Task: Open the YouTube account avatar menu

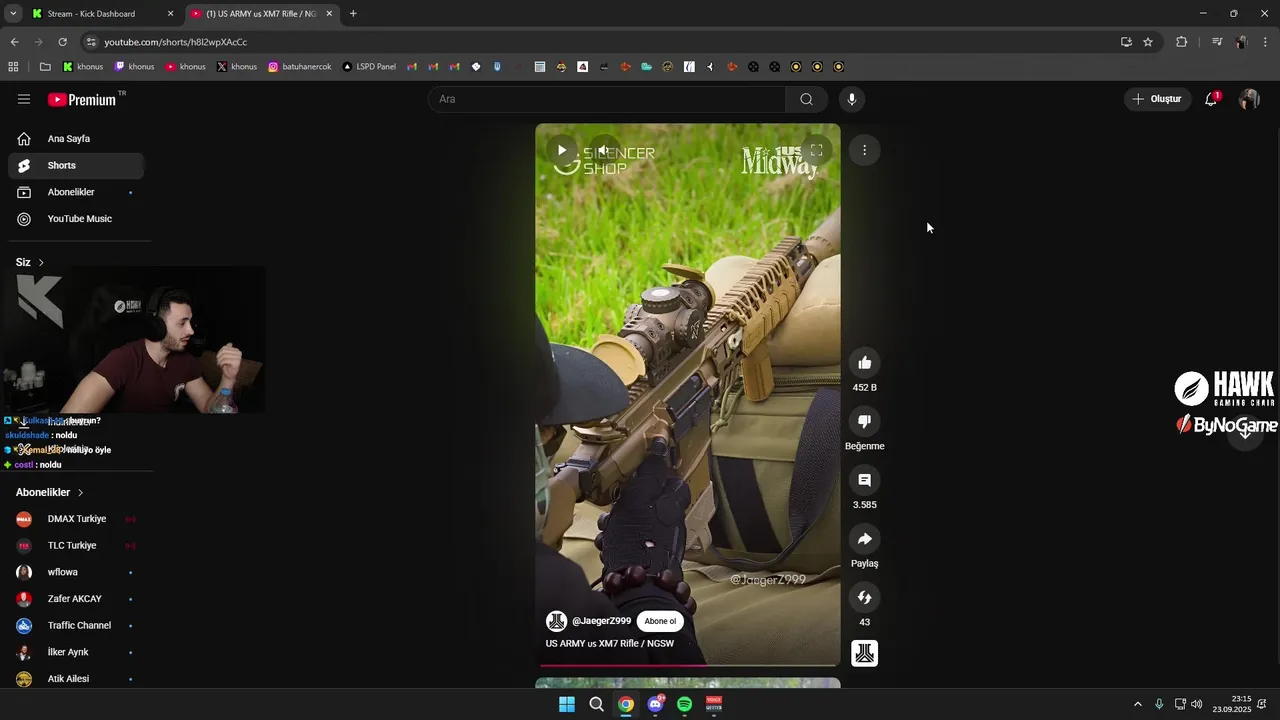Action: tap(1249, 99)
